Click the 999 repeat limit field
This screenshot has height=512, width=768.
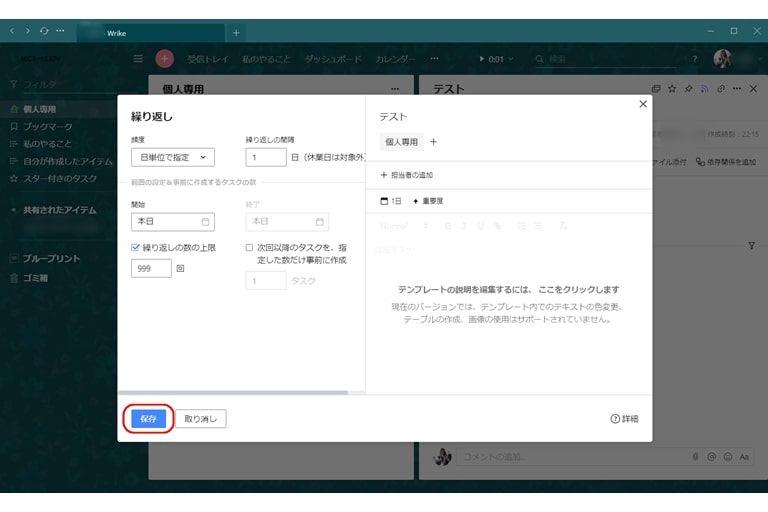pos(151,268)
